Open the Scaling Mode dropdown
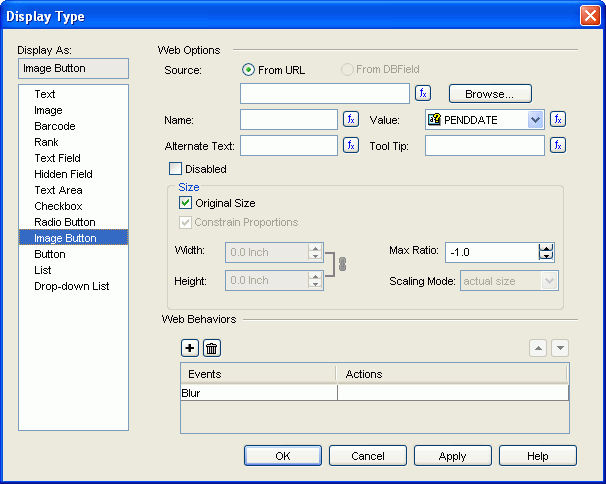 549,281
